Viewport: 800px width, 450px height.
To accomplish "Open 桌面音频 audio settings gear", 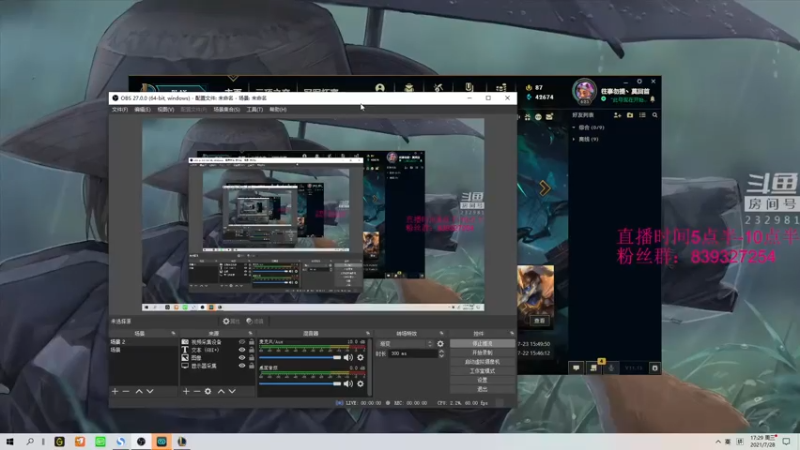I will pos(361,384).
